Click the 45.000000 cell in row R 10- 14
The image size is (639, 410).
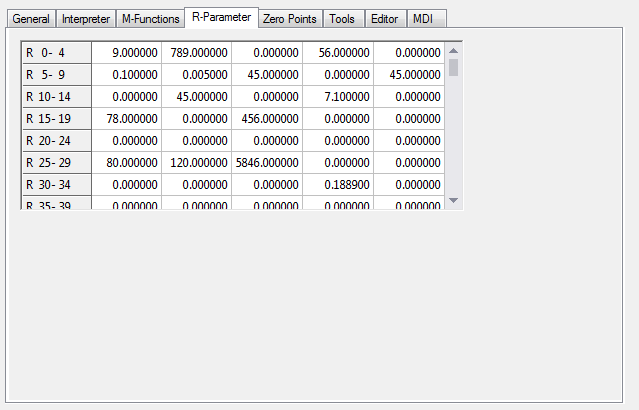[197, 97]
